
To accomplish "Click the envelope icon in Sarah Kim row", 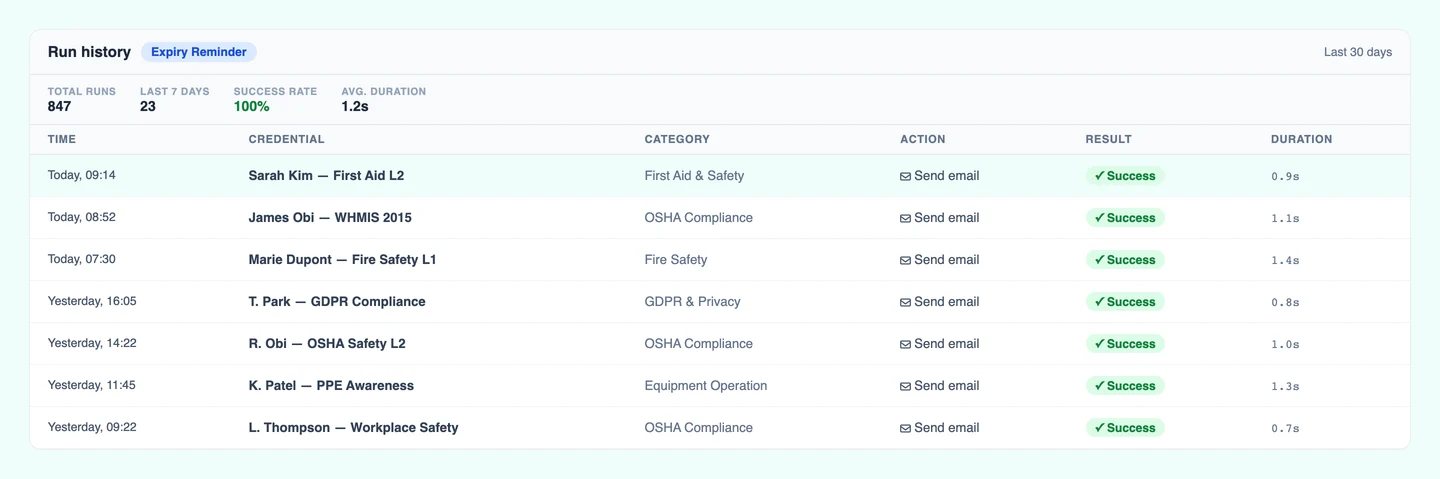I will pos(905,176).
